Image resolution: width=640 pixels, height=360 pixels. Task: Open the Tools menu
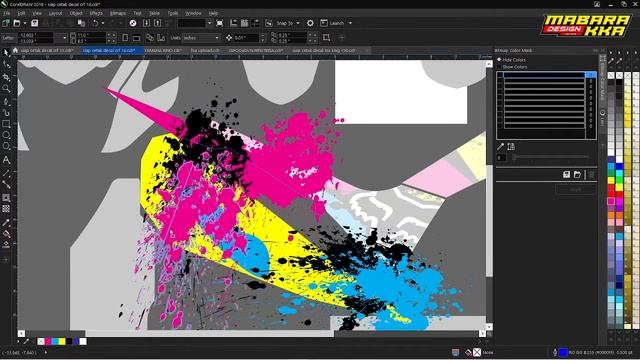173,13
